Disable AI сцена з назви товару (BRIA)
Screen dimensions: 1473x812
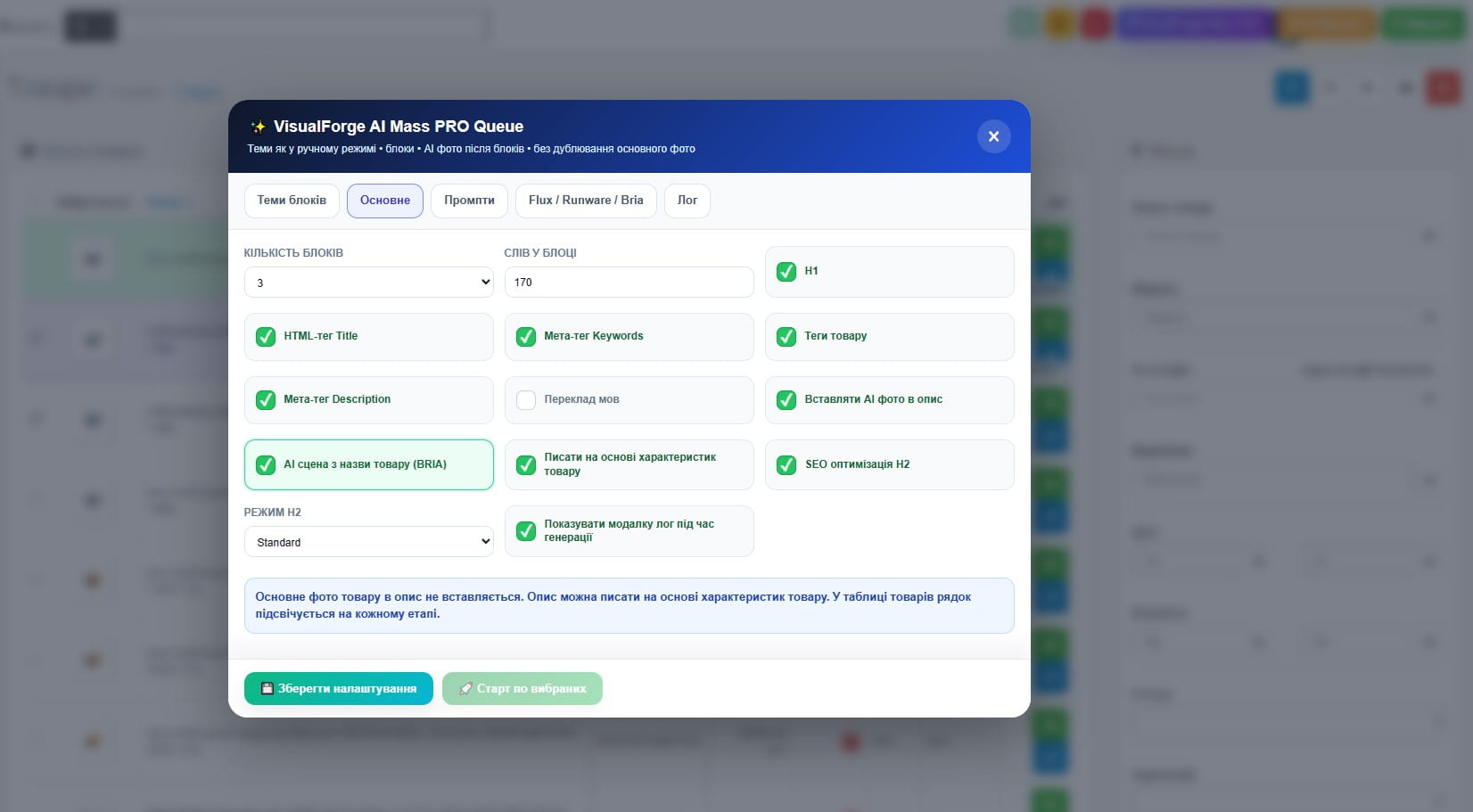tap(266, 464)
